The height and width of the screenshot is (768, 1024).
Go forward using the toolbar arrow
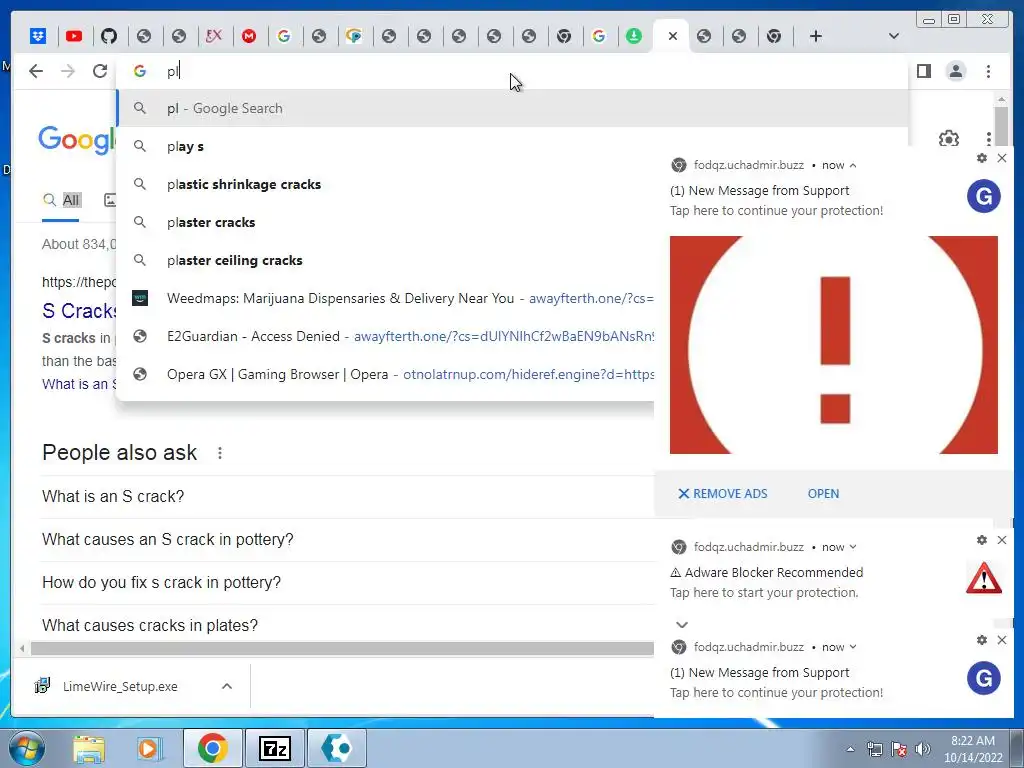click(x=67, y=71)
